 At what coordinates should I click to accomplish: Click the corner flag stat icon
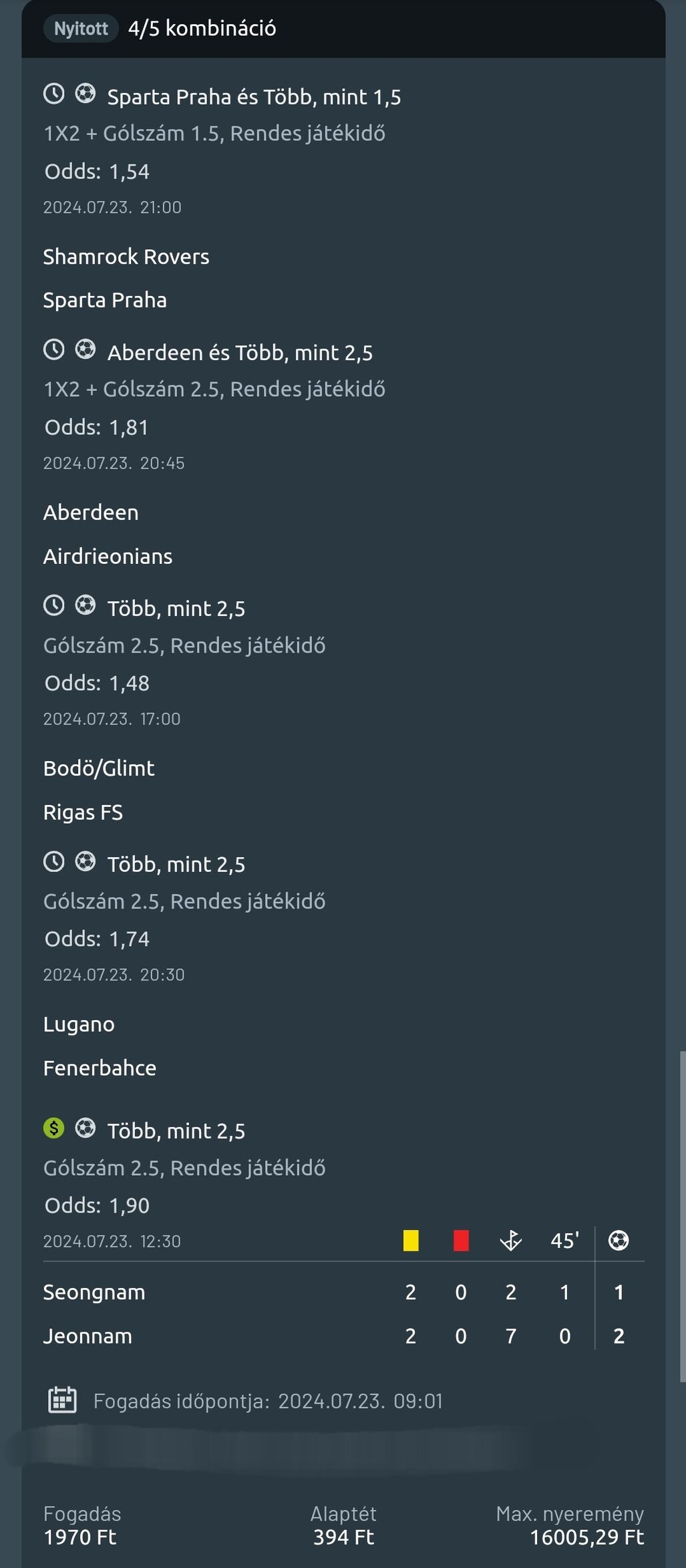point(511,1241)
